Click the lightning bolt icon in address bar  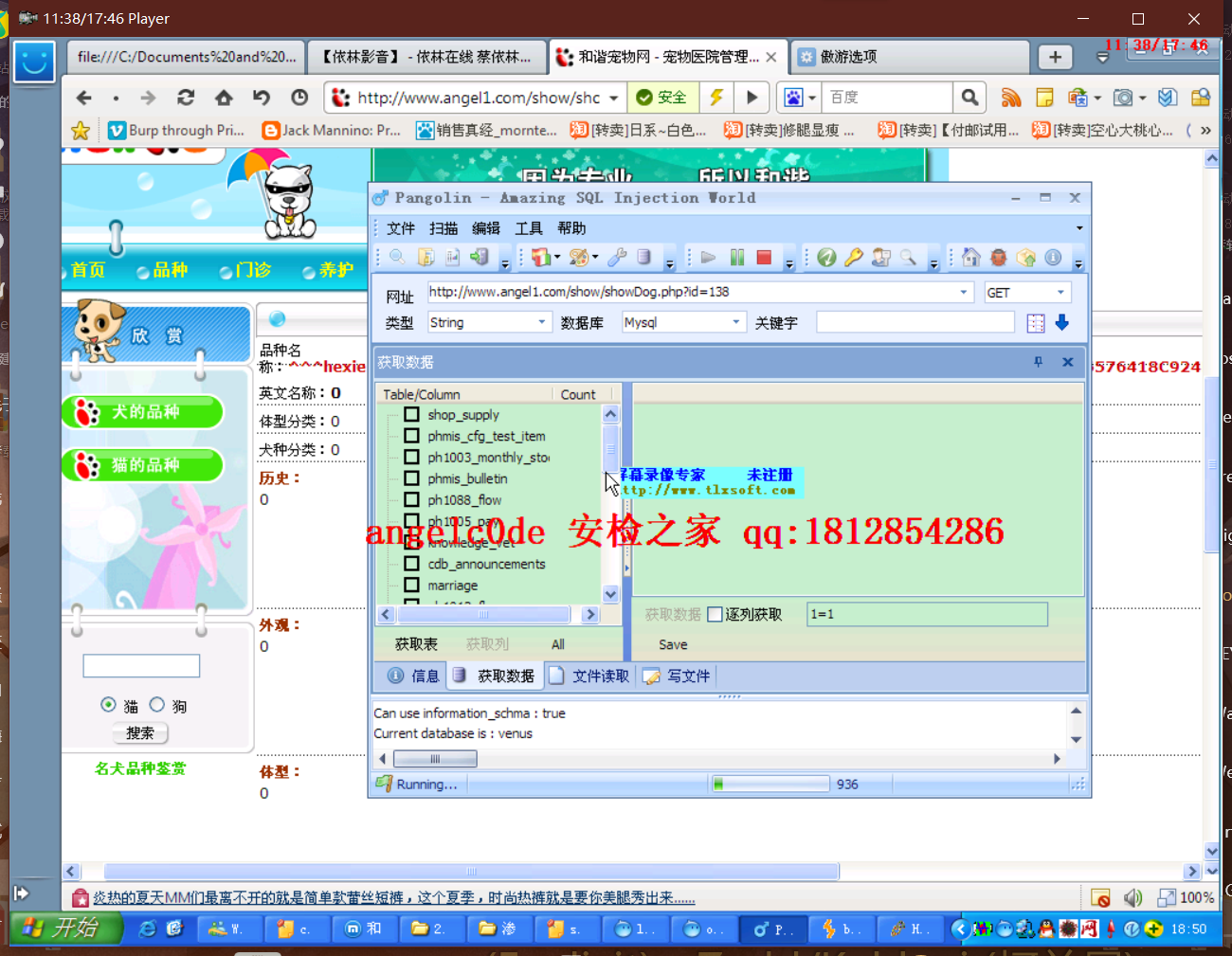tap(716, 98)
